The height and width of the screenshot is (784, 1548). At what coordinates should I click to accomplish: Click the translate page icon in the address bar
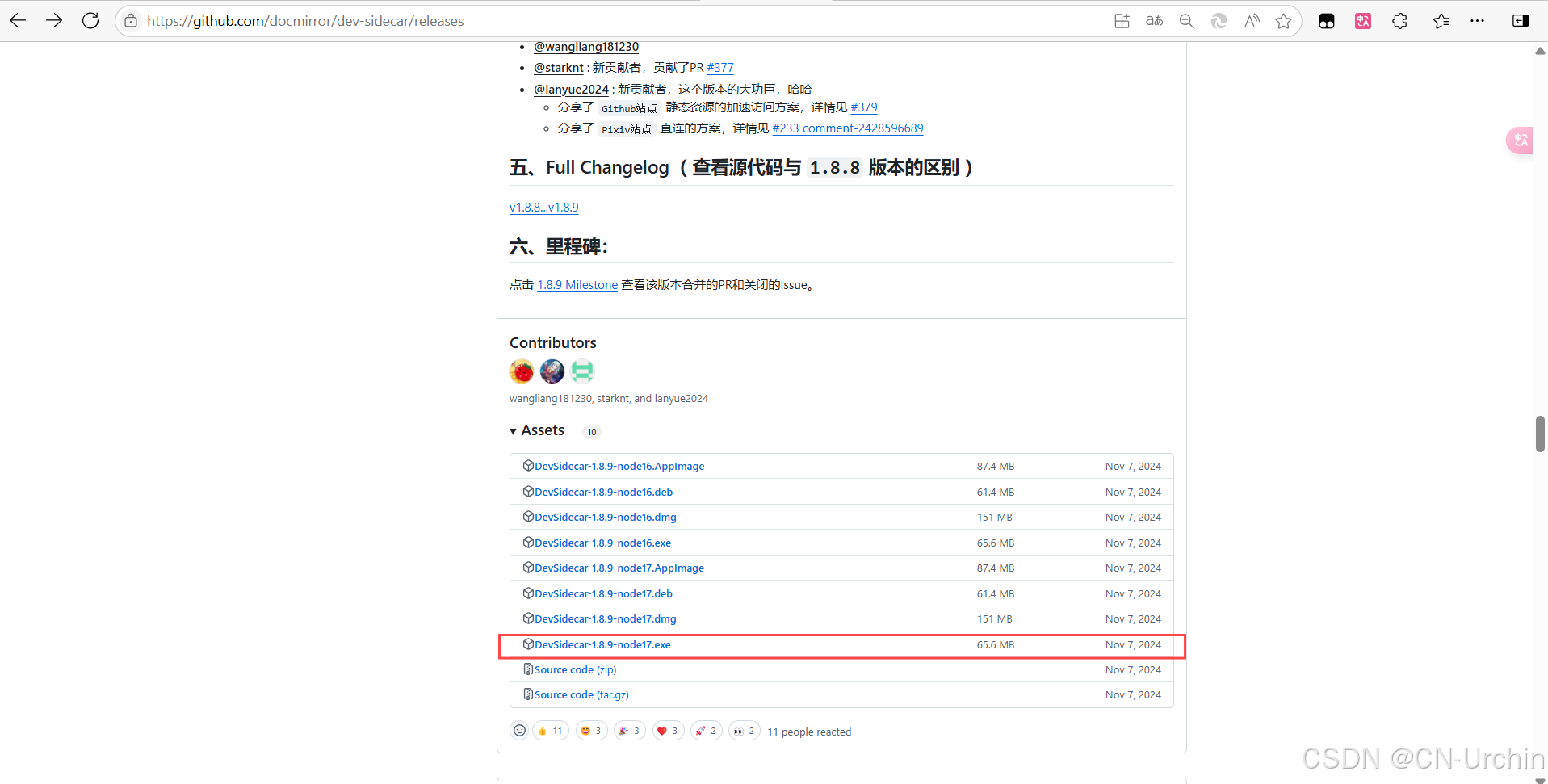[x=1154, y=21]
